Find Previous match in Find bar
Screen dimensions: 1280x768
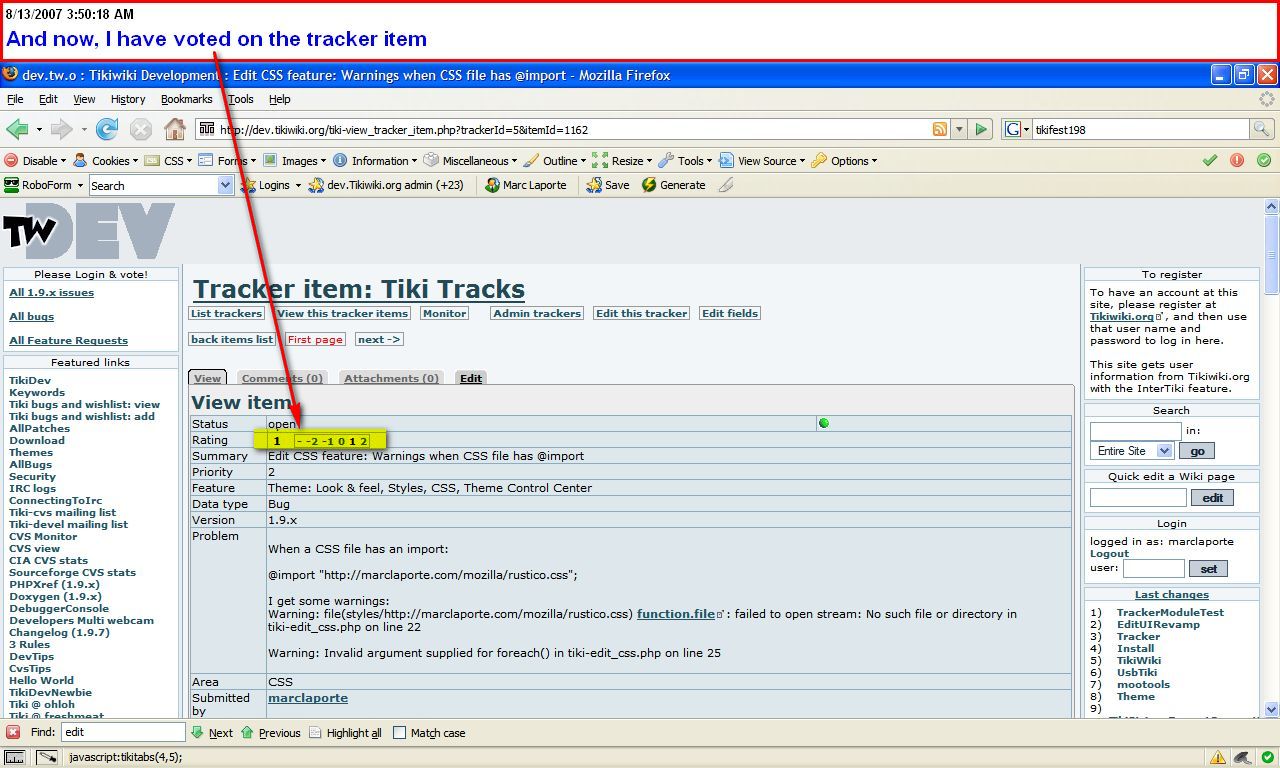270,733
